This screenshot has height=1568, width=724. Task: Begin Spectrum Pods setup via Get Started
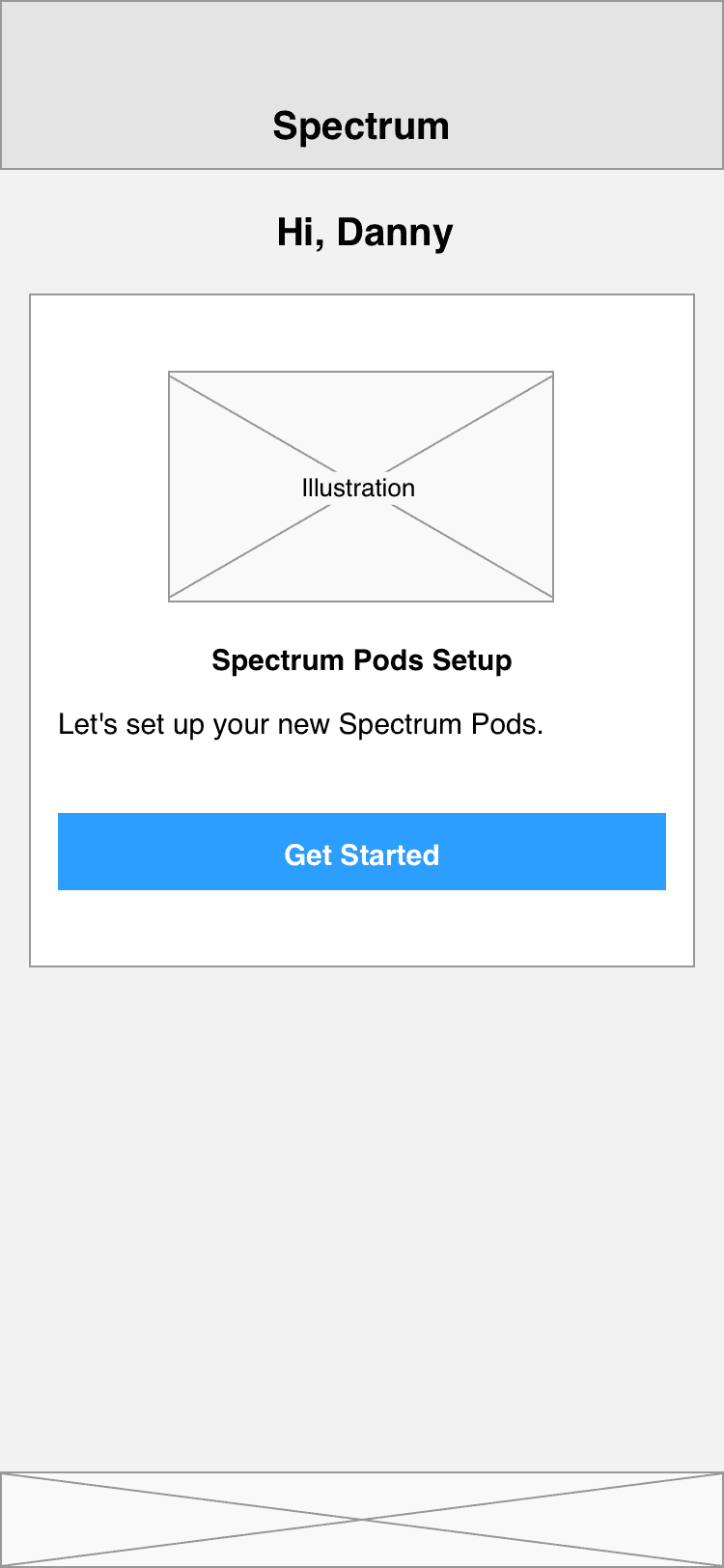(x=362, y=852)
